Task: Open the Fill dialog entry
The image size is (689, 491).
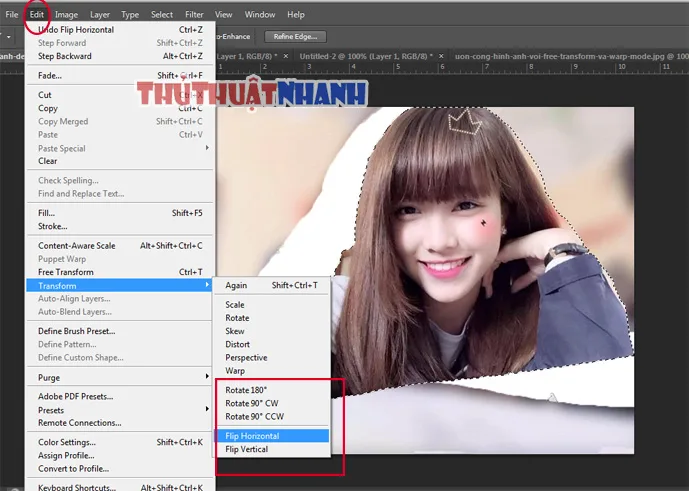Action: click(120, 213)
